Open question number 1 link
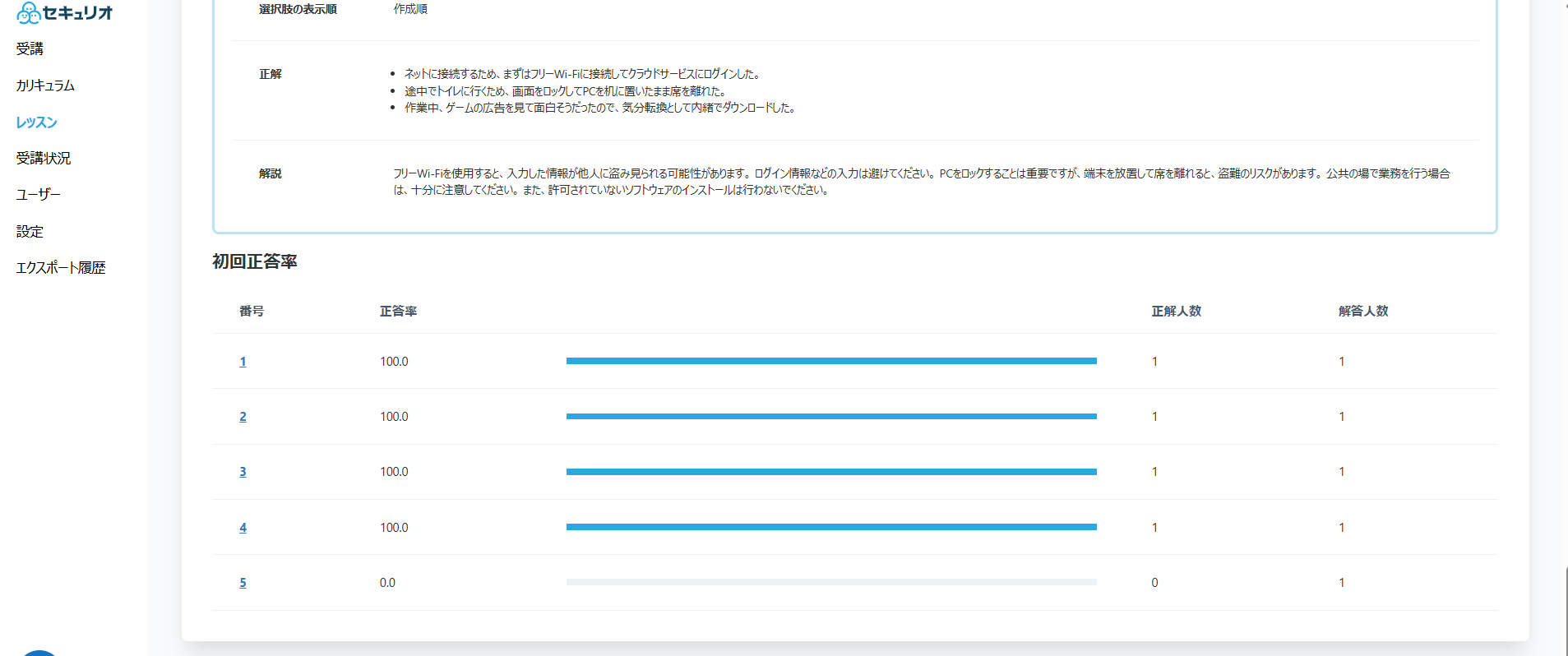 click(x=243, y=362)
